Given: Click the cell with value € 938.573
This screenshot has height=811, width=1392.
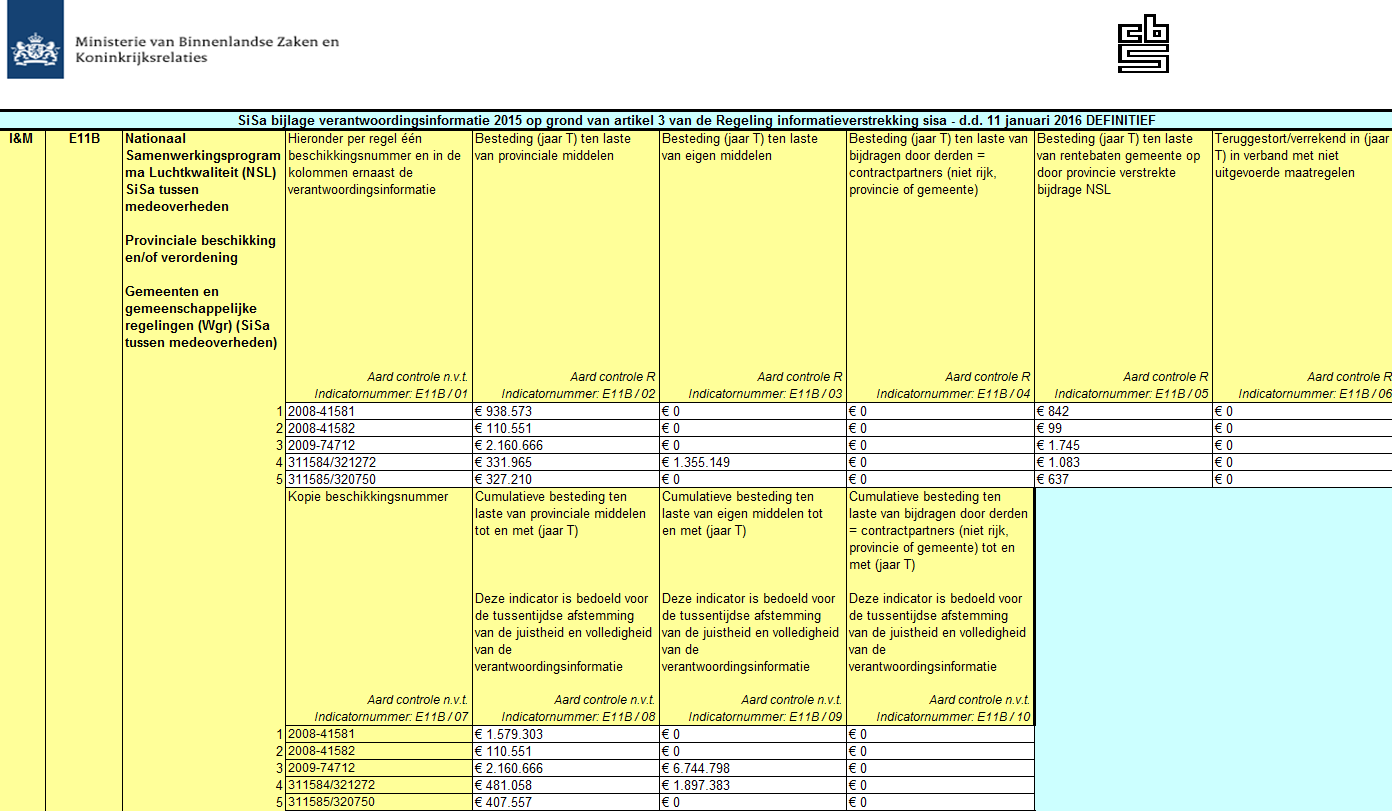Looking at the screenshot, I should (x=566, y=411).
